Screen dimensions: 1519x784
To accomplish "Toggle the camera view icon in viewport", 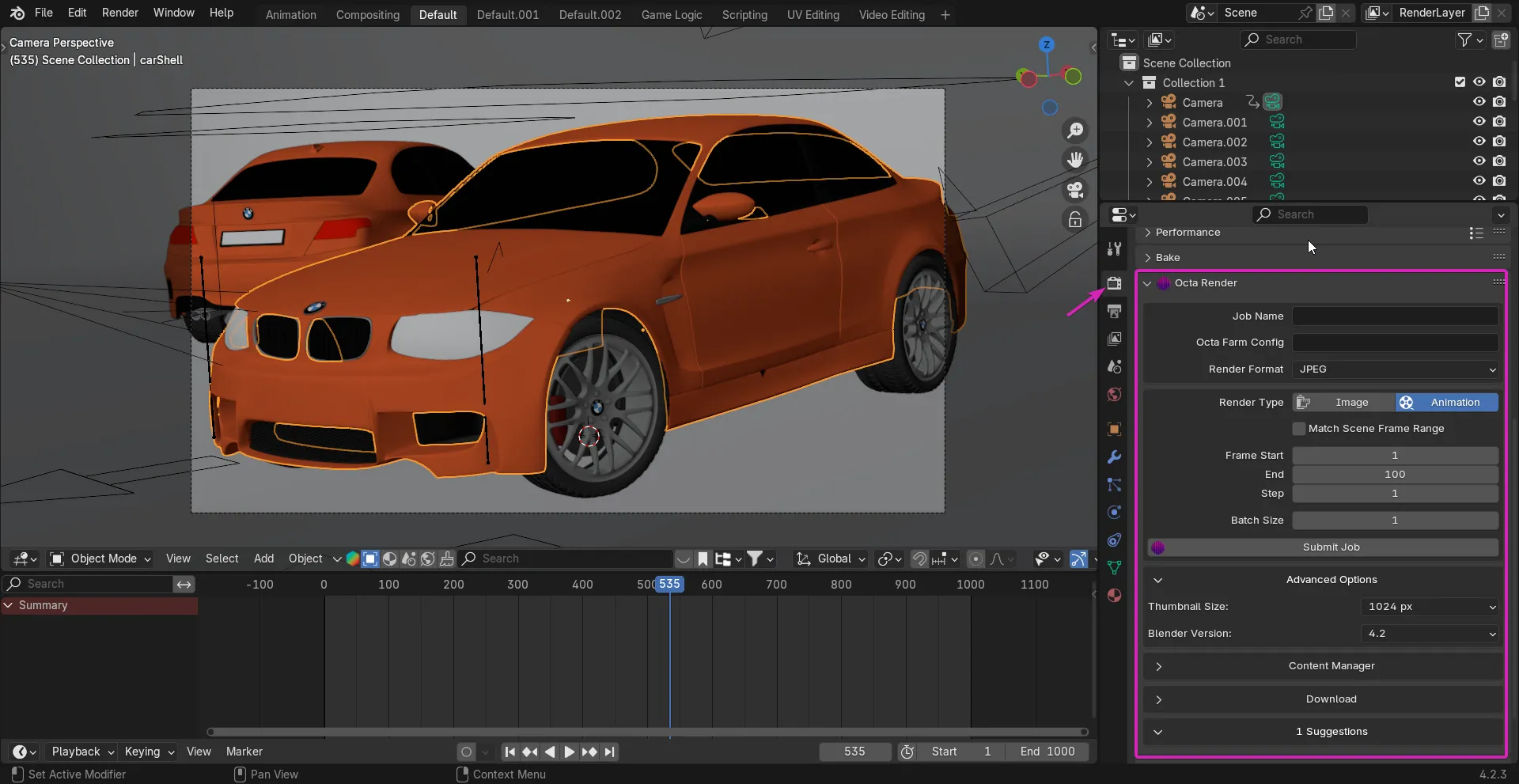I will pyautogui.click(x=1075, y=190).
